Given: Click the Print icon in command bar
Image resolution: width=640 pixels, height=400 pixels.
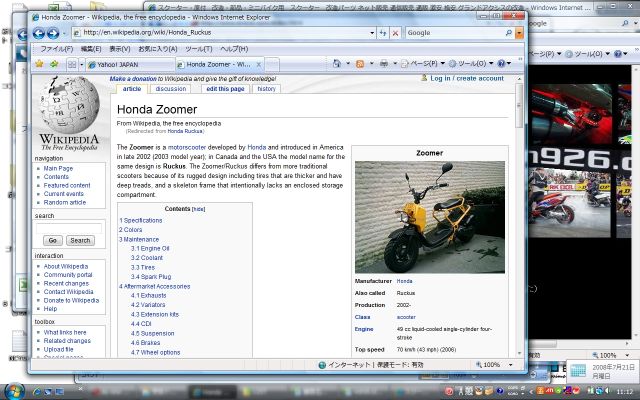Looking at the screenshot, I should pyautogui.click(x=384, y=64).
